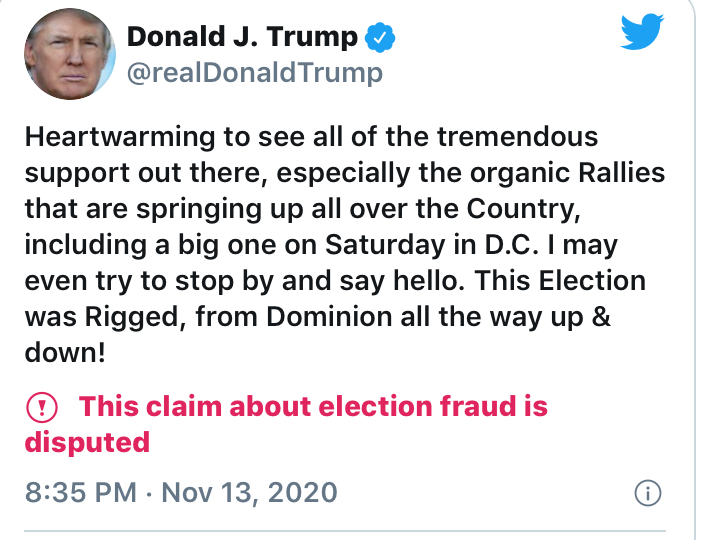Click the Donald J. Trump display name
This screenshot has height=540, width=706.
coord(243,37)
